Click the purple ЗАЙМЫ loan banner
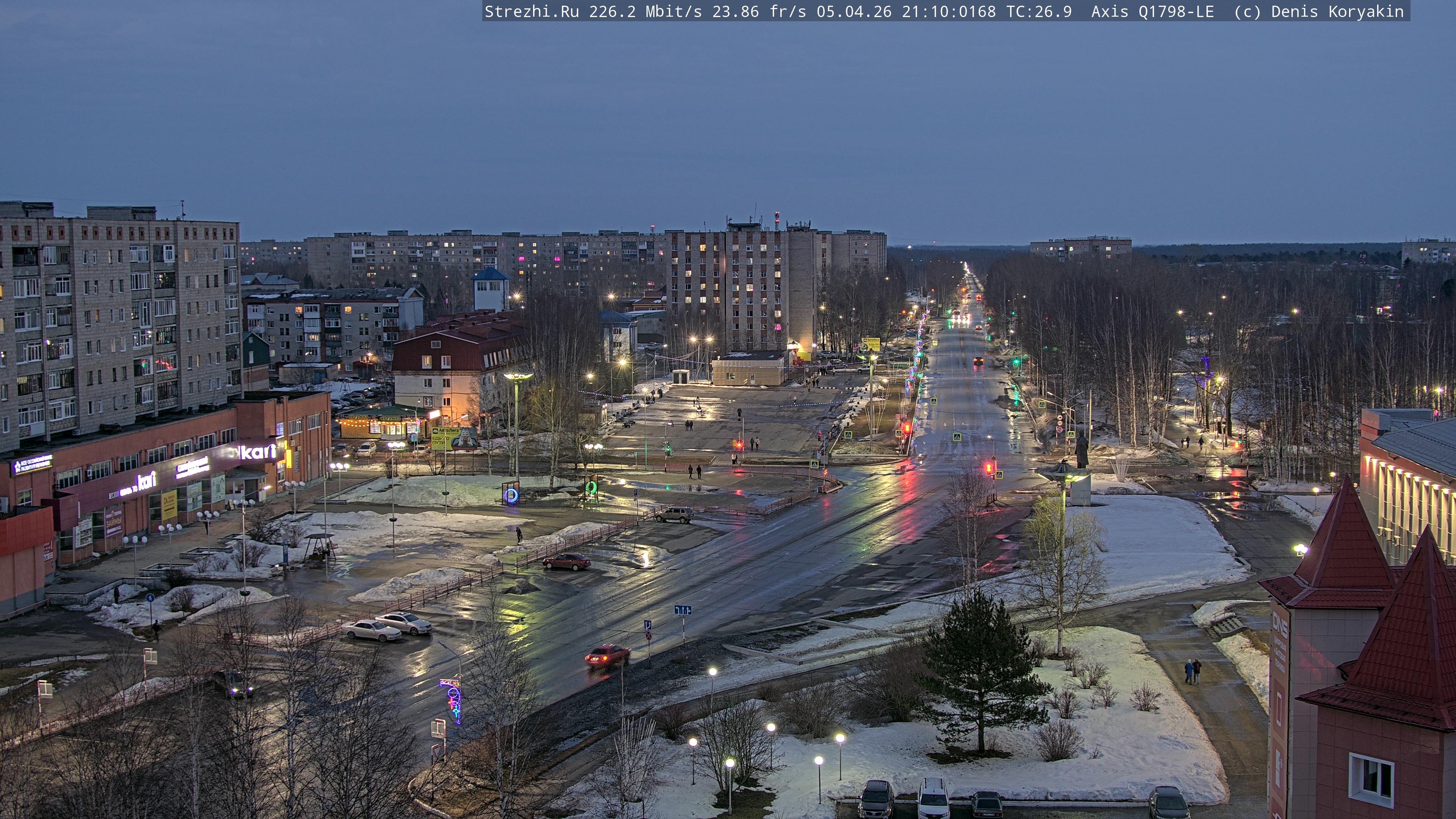The width and height of the screenshot is (1456, 819). [113, 523]
